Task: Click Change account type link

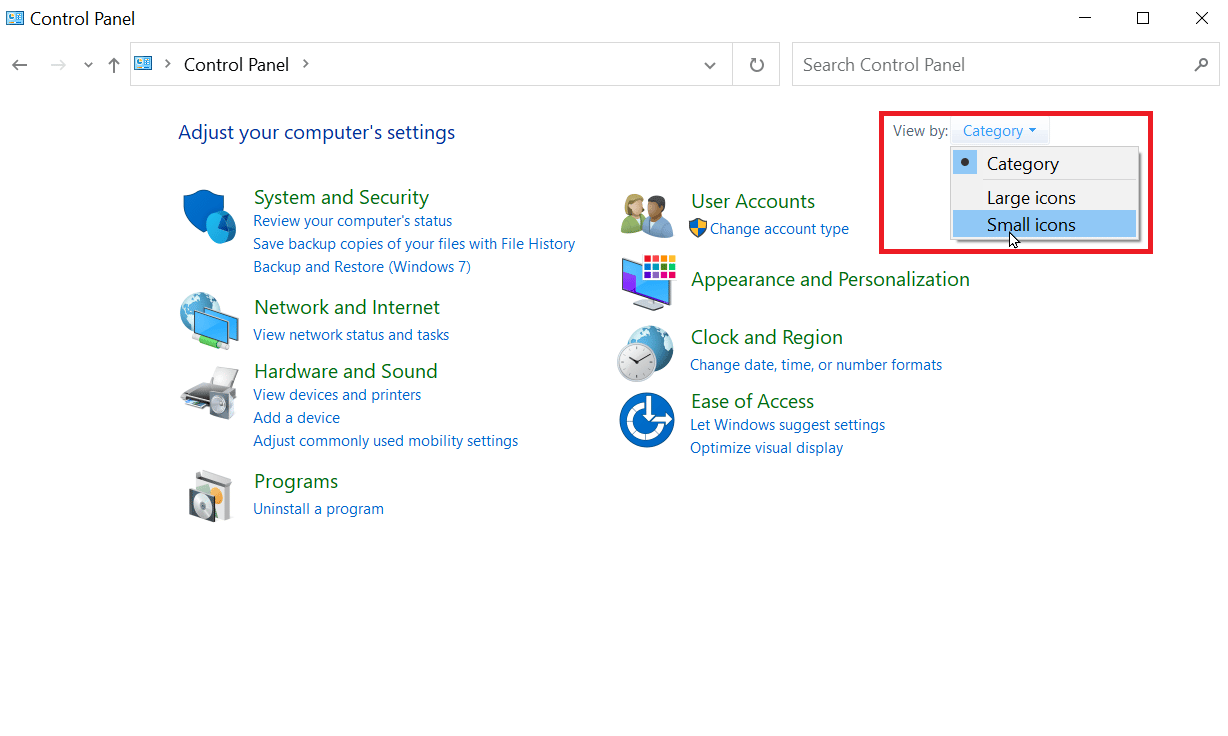Action: click(x=779, y=229)
